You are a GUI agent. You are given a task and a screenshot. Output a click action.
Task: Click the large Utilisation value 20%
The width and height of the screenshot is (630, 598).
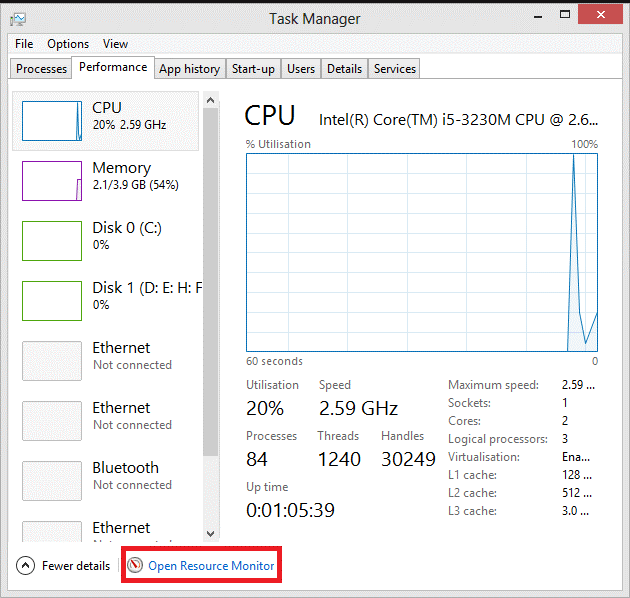[x=265, y=408]
